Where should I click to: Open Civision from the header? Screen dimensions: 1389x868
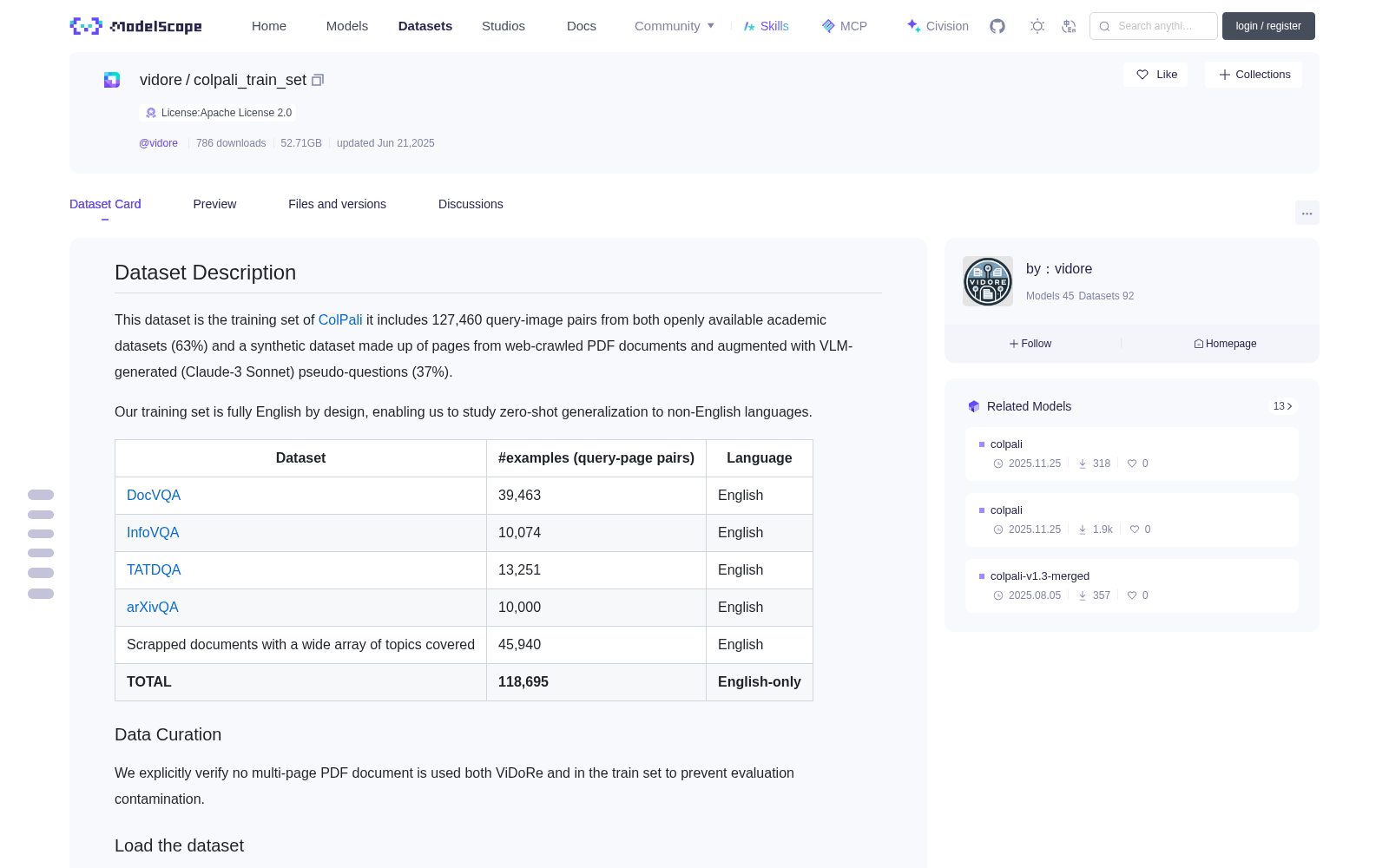(x=938, y=26)
